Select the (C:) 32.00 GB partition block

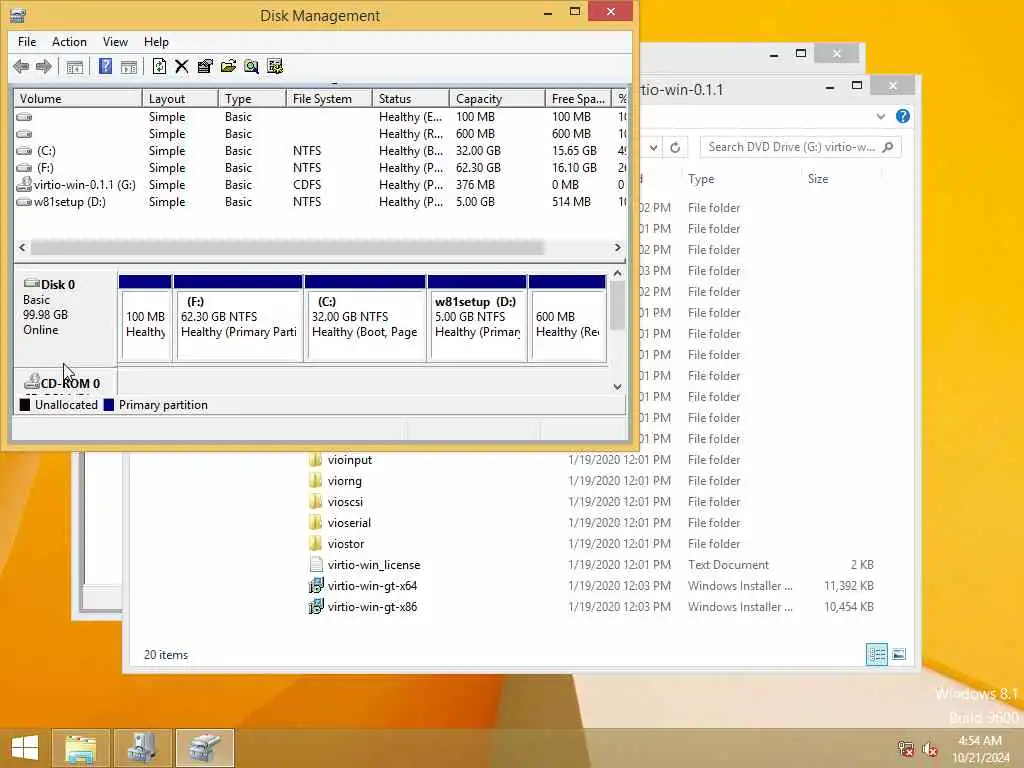click(x=365, y=319)
